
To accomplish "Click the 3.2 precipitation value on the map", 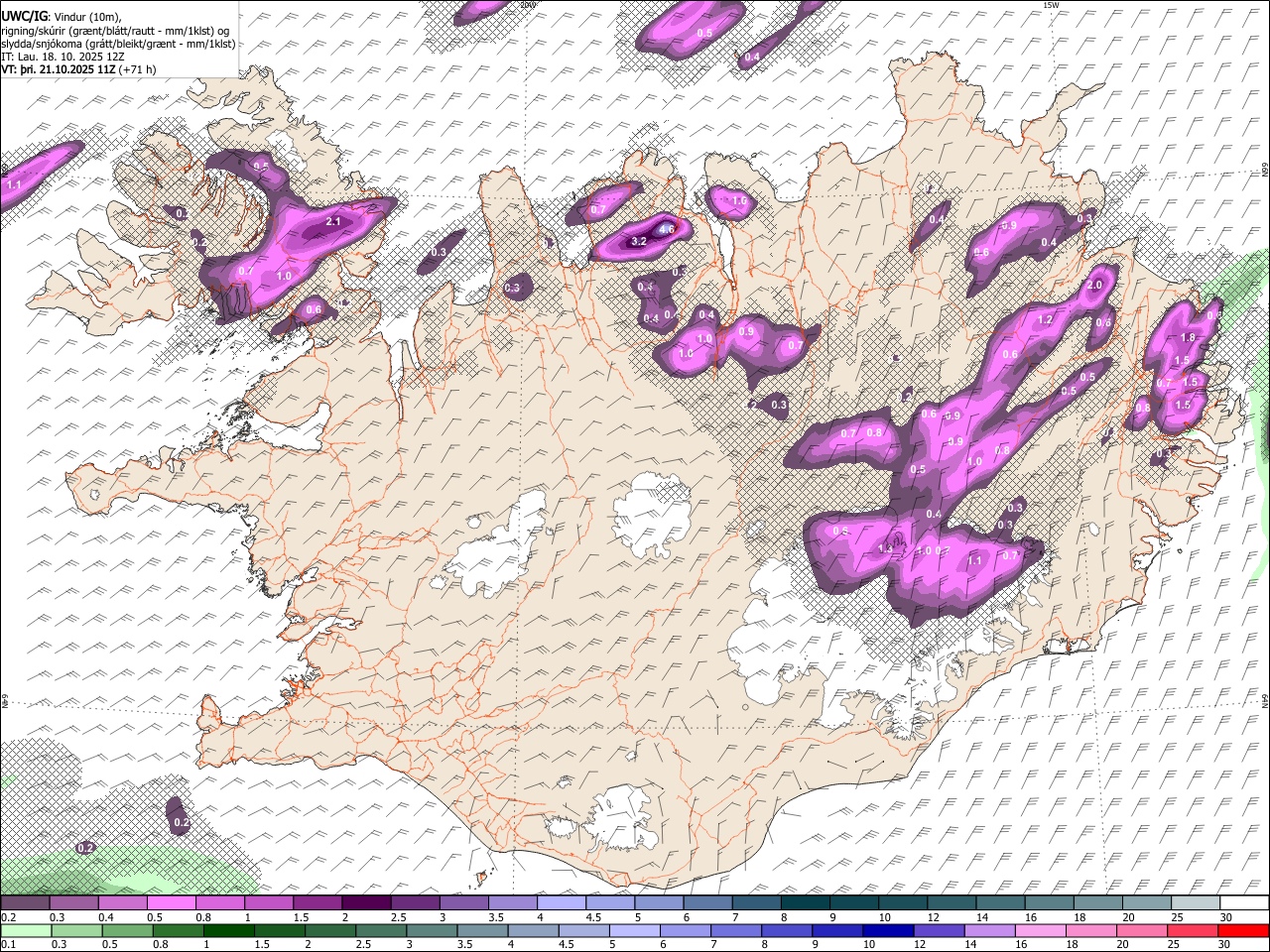I will pyautogui.click(x=639, y=241).
